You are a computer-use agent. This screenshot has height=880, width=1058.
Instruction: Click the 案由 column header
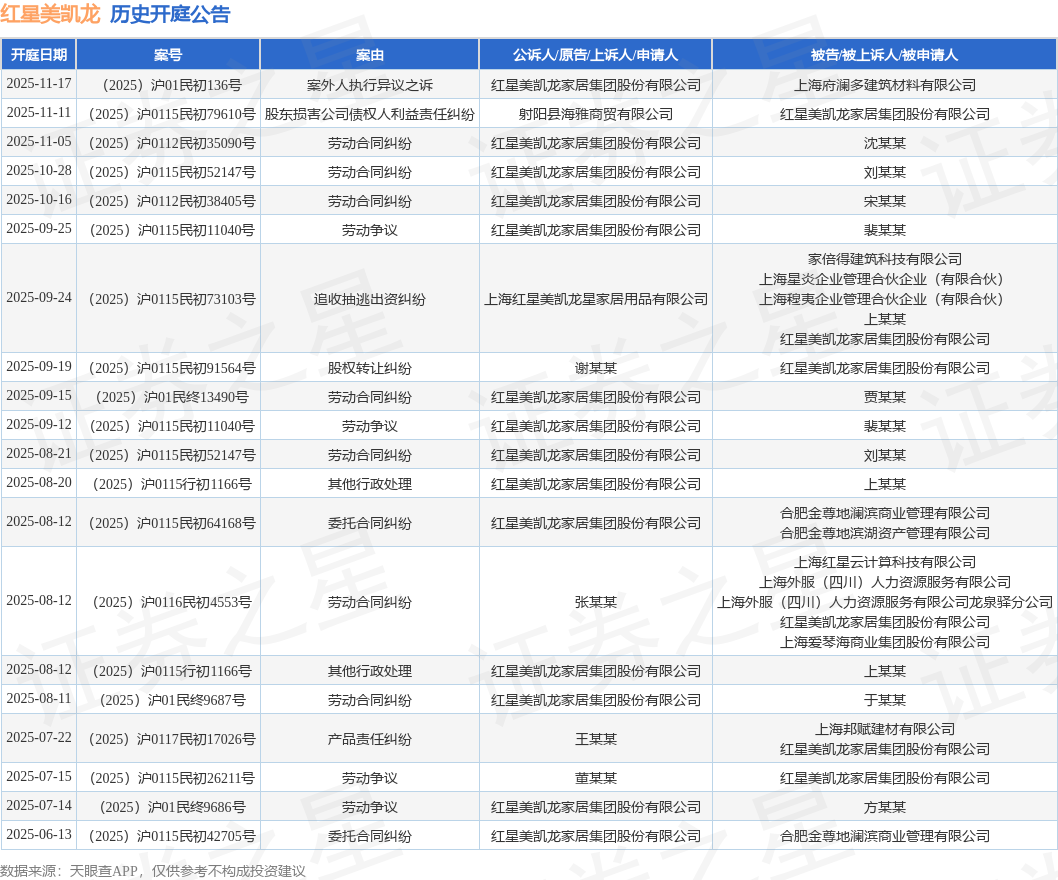(370, 55)
